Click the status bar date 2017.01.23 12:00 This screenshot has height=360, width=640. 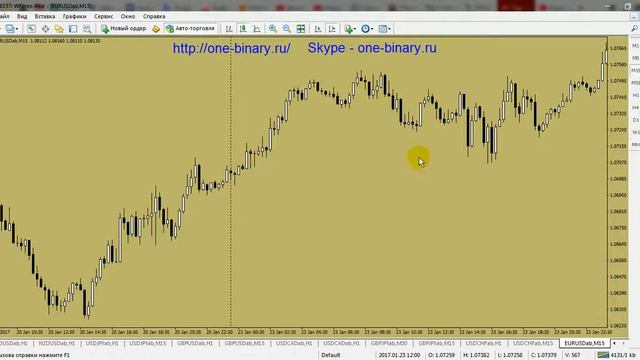click(x=399, y=355)
